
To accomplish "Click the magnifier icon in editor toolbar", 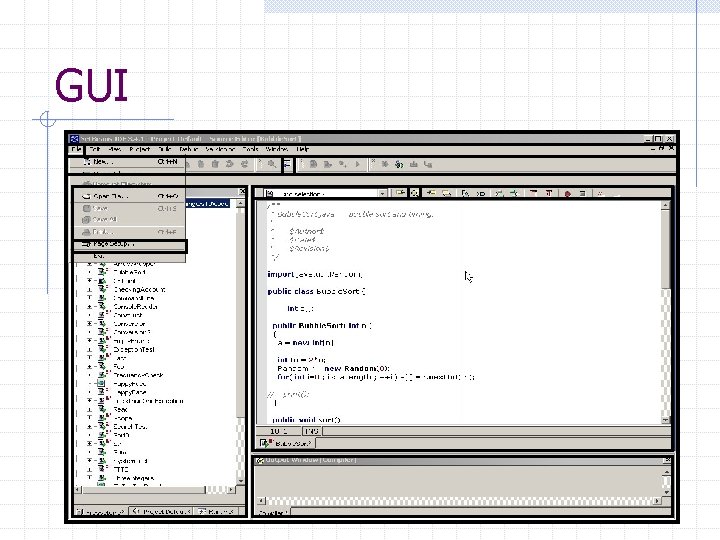I will coord(415,193).
